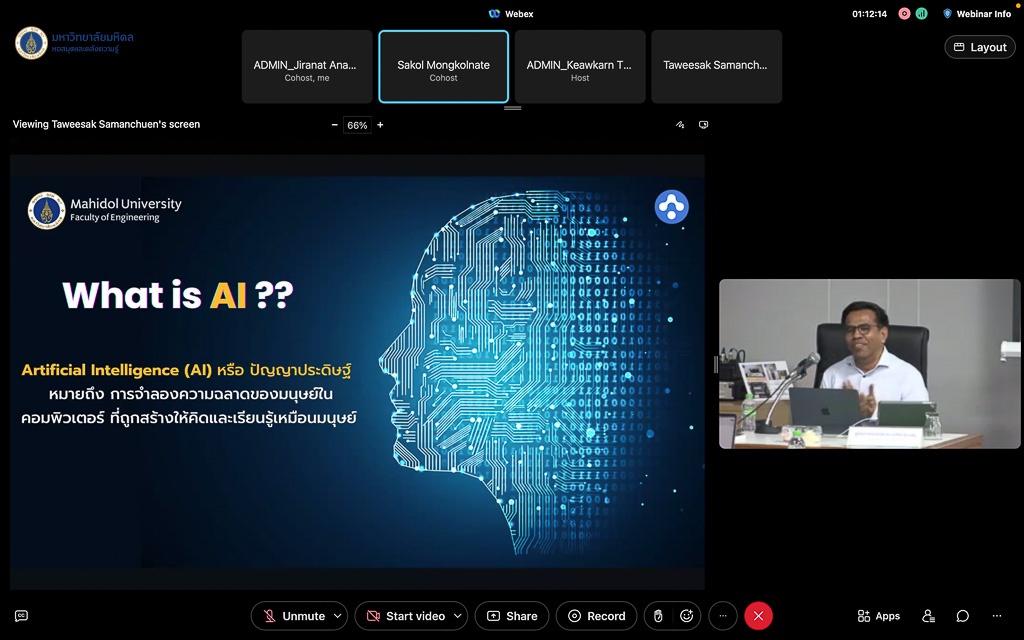Click the recording indicator icon

pyautogui.click(x=904, y=14)
